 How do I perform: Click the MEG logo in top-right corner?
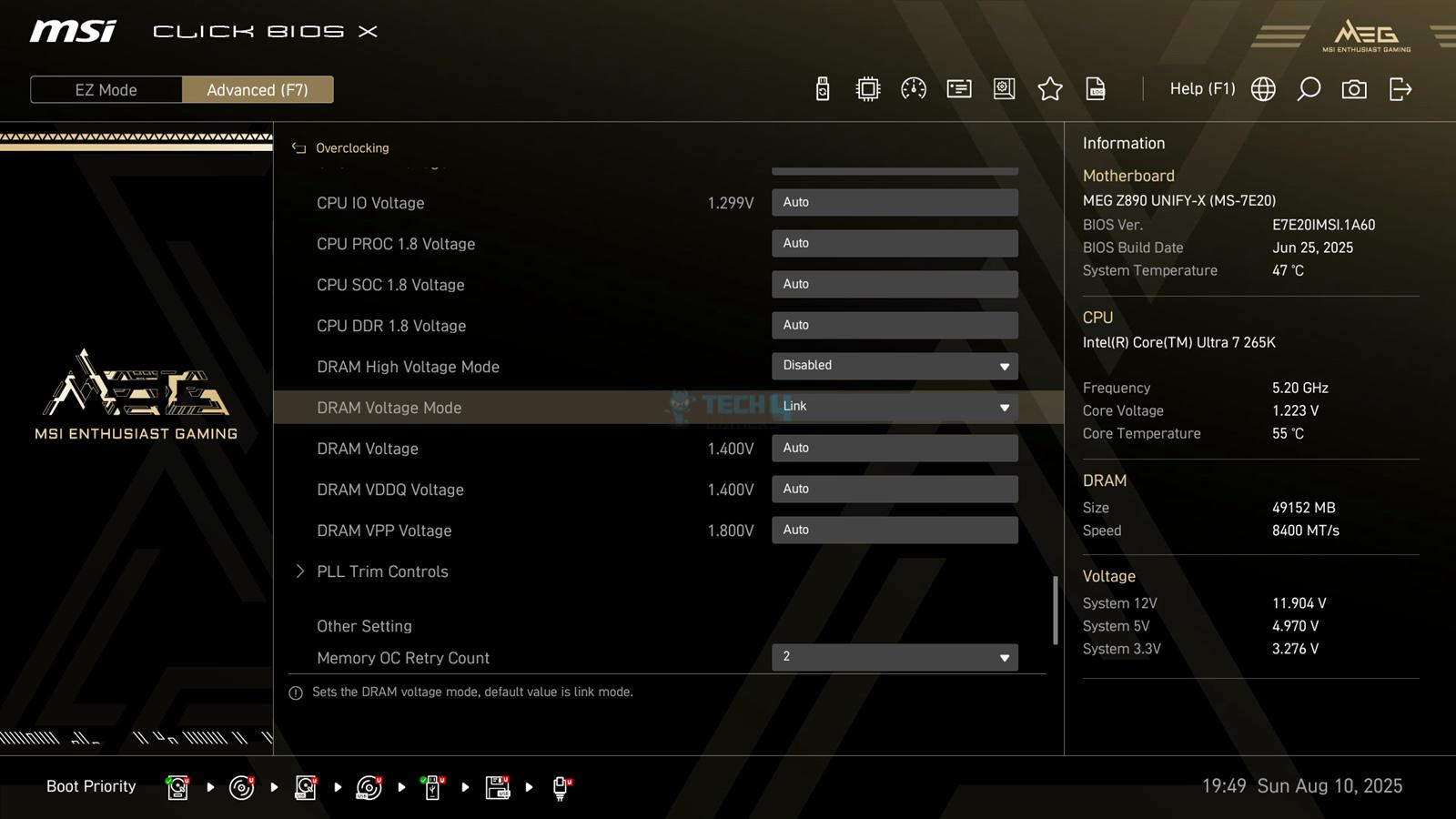(x=1366, y=36)
